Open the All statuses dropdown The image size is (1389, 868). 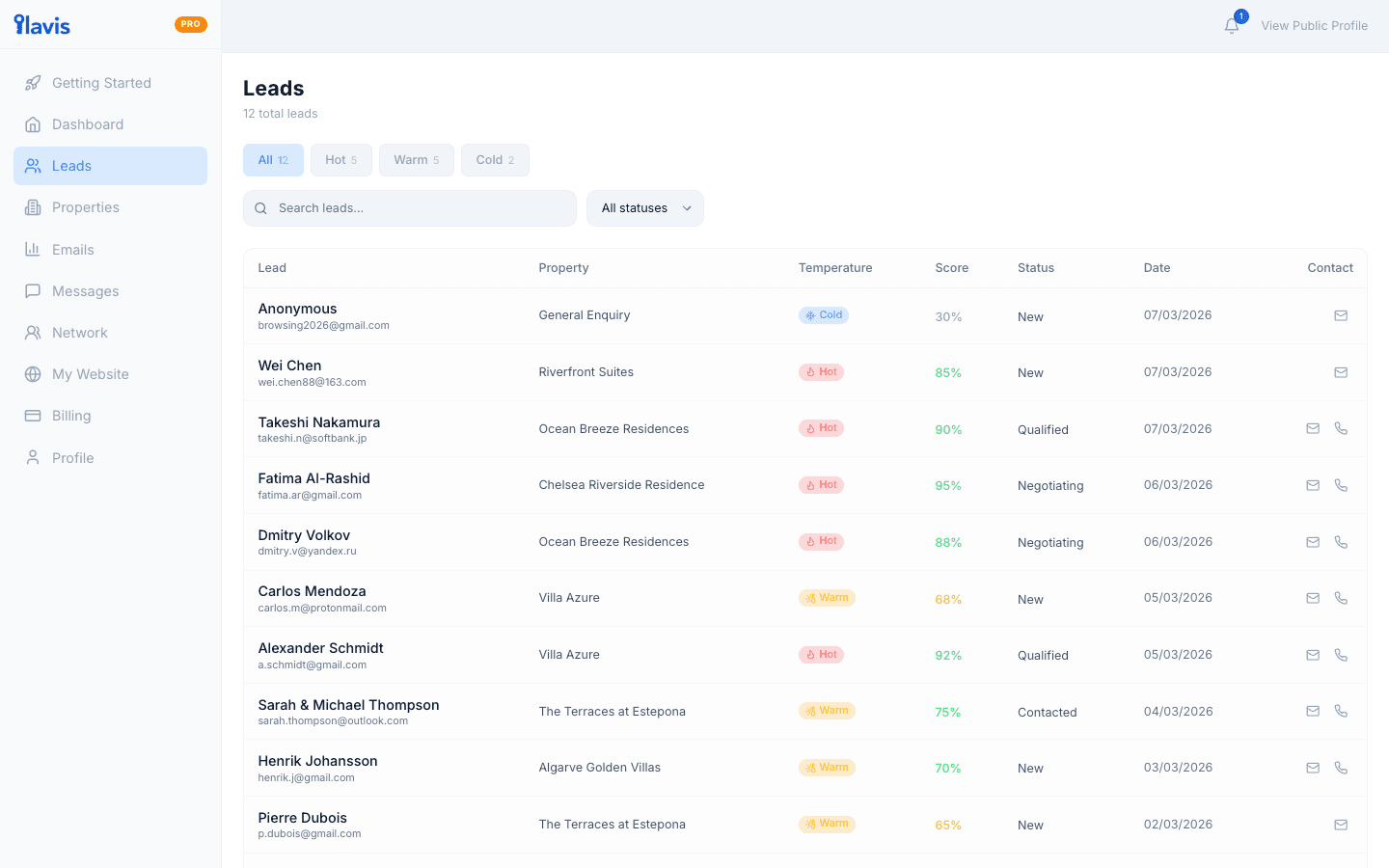coord(644,207)
